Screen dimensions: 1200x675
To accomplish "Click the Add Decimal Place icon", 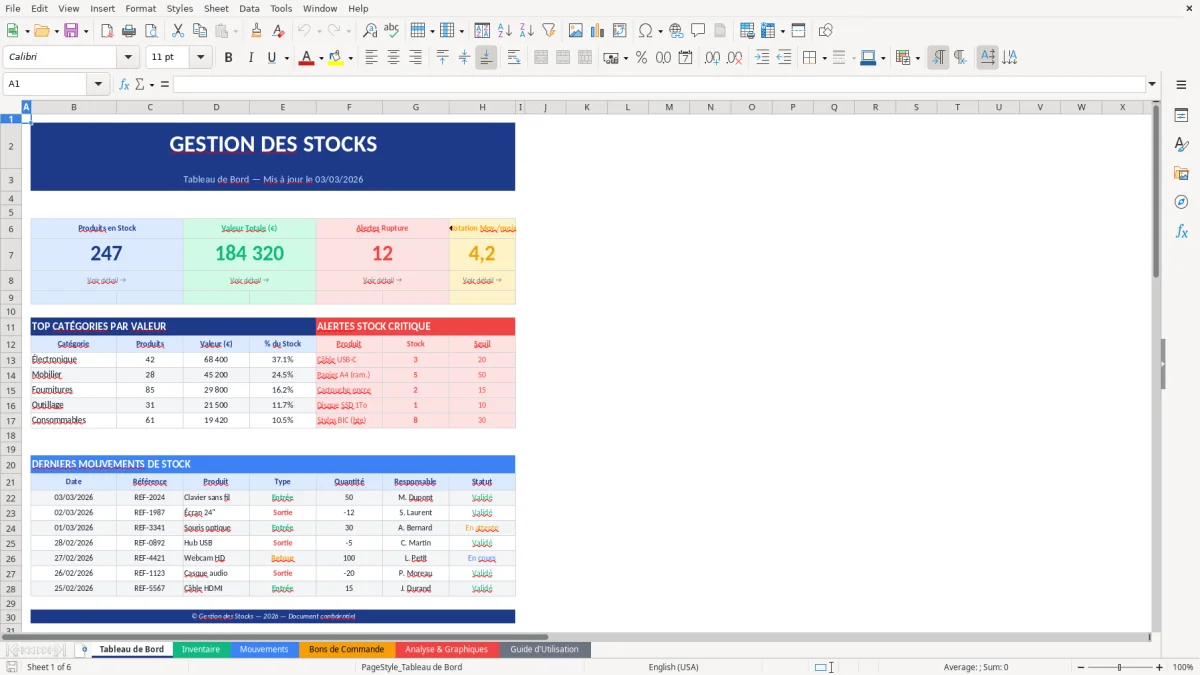I will tap(710, 57).
